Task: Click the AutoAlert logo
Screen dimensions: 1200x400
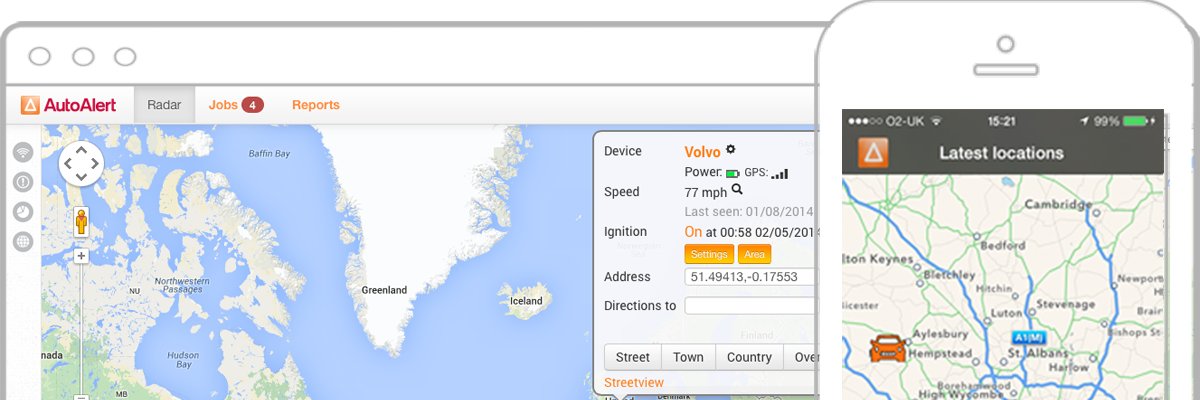Action: pyautogui.click(x=68, y=105)
